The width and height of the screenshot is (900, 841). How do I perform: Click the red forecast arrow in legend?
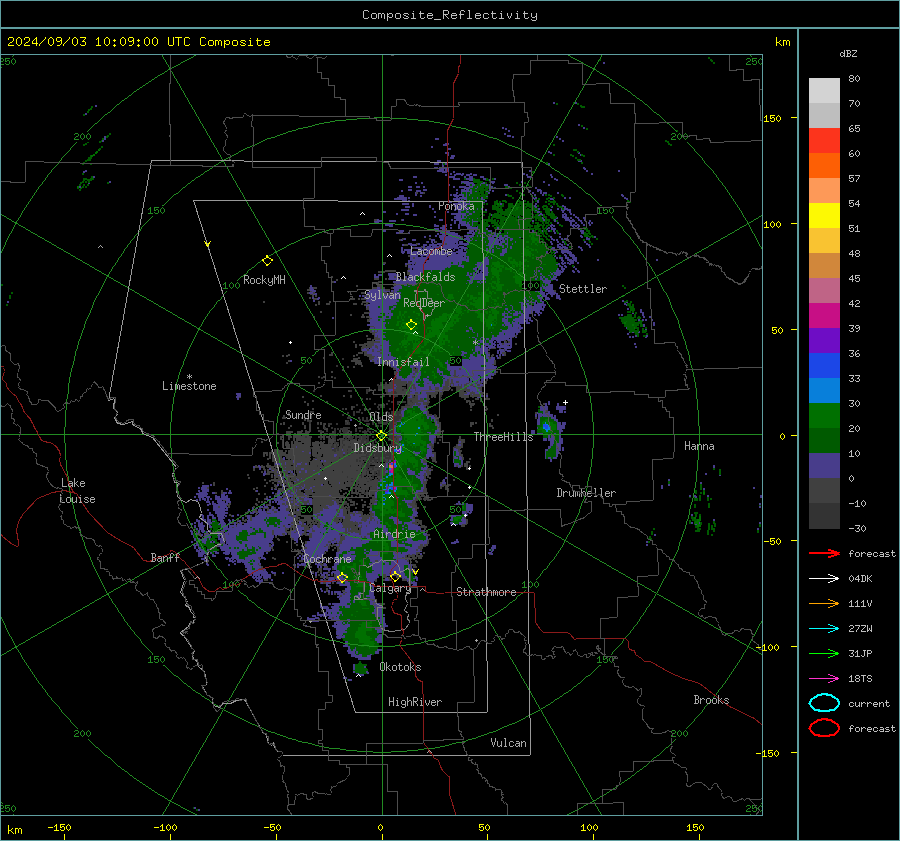tap(824, 553)
